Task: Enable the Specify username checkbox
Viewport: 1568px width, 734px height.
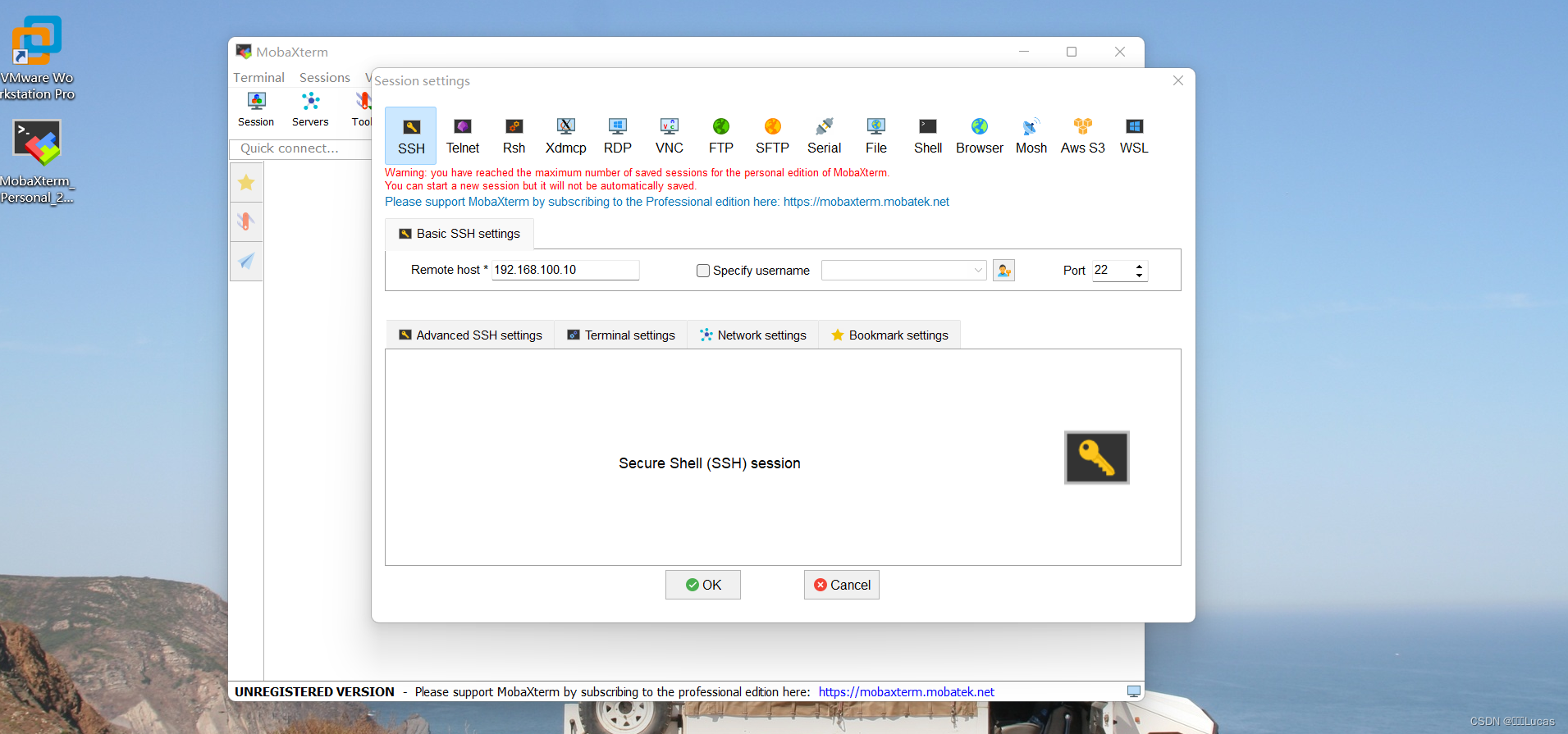Action: tap(703, 271)
